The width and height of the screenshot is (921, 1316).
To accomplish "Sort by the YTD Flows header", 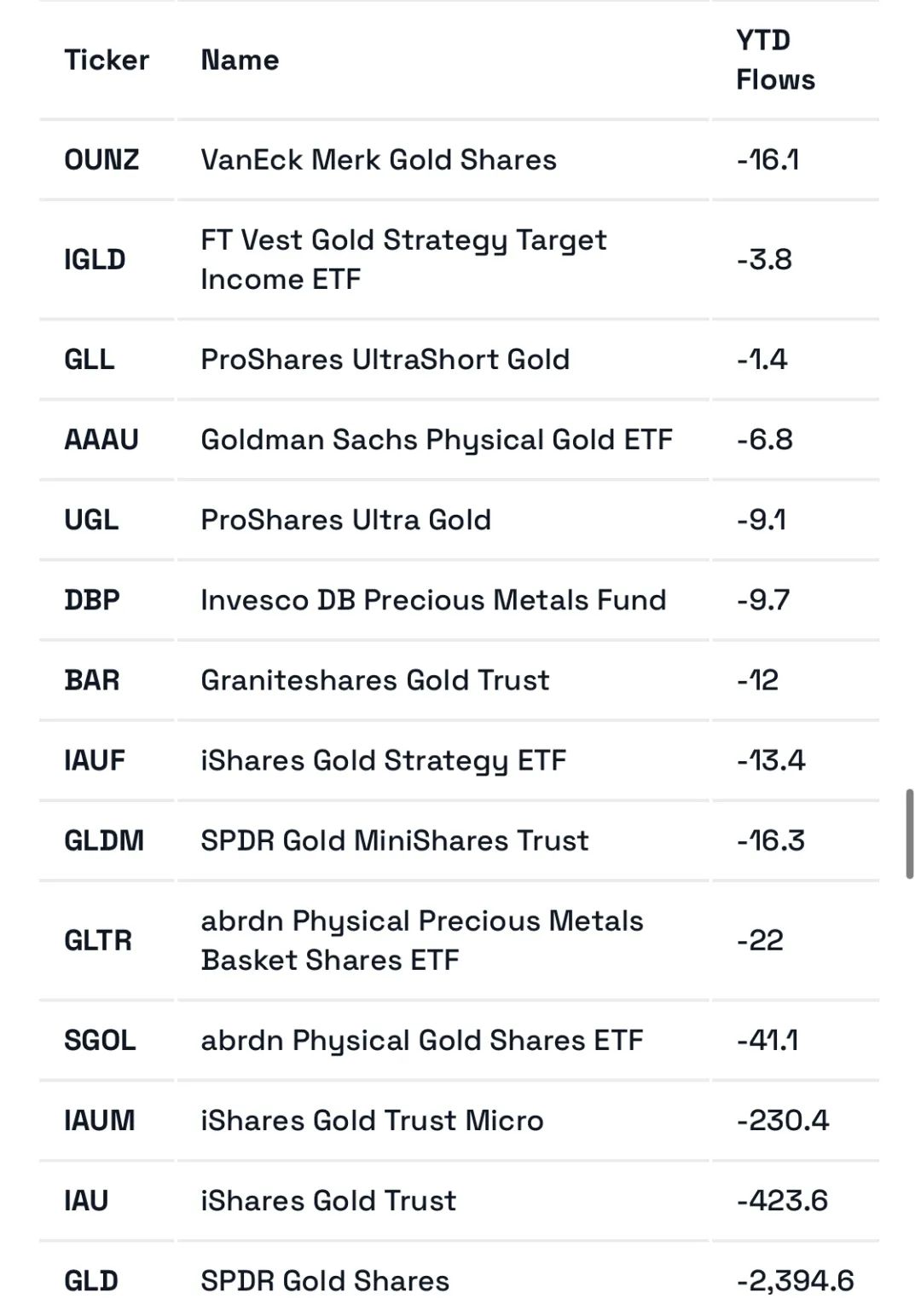I will point(775,60).
